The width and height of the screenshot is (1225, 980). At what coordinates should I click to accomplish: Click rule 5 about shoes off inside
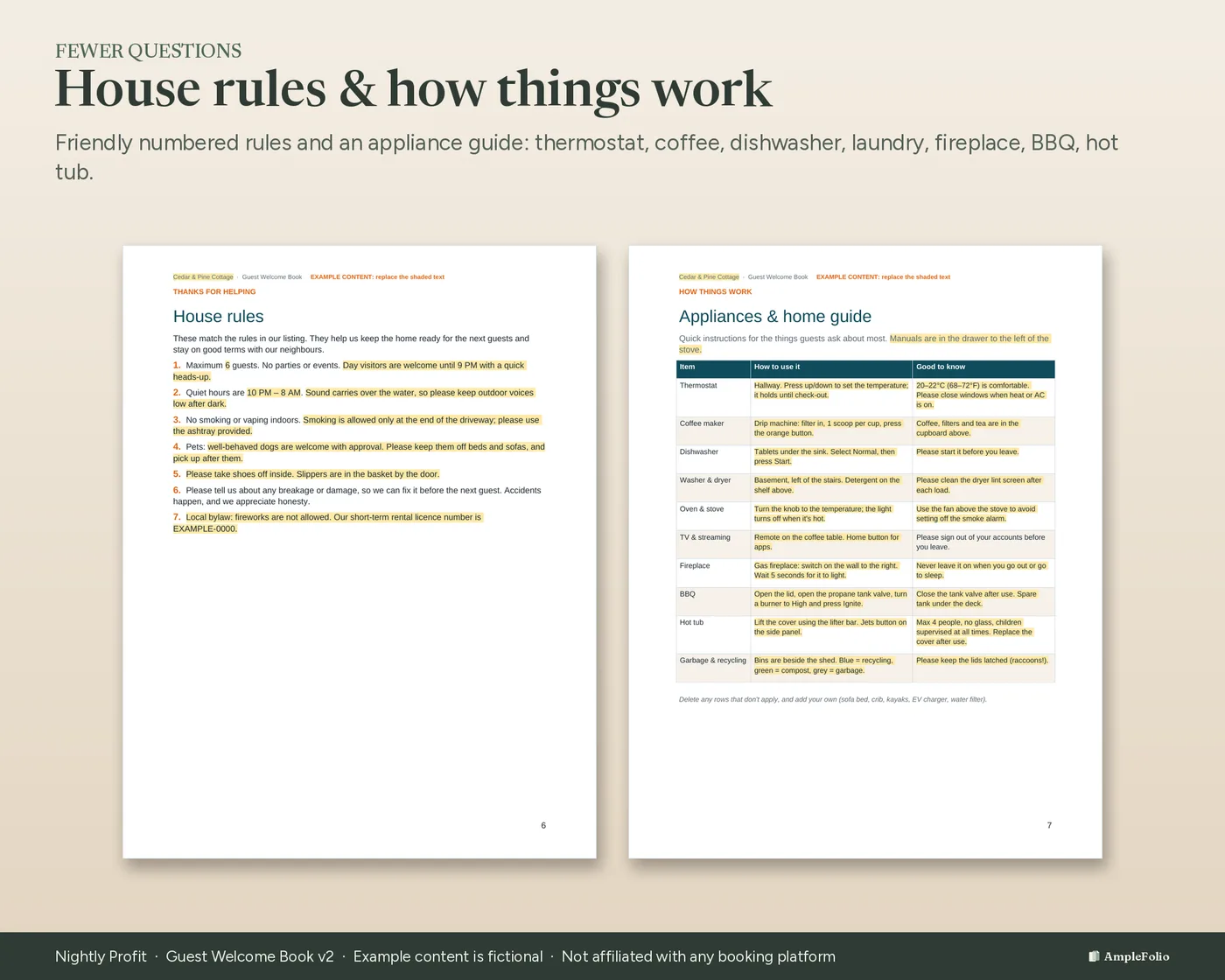pyautogui.click(x=306, y=474)
